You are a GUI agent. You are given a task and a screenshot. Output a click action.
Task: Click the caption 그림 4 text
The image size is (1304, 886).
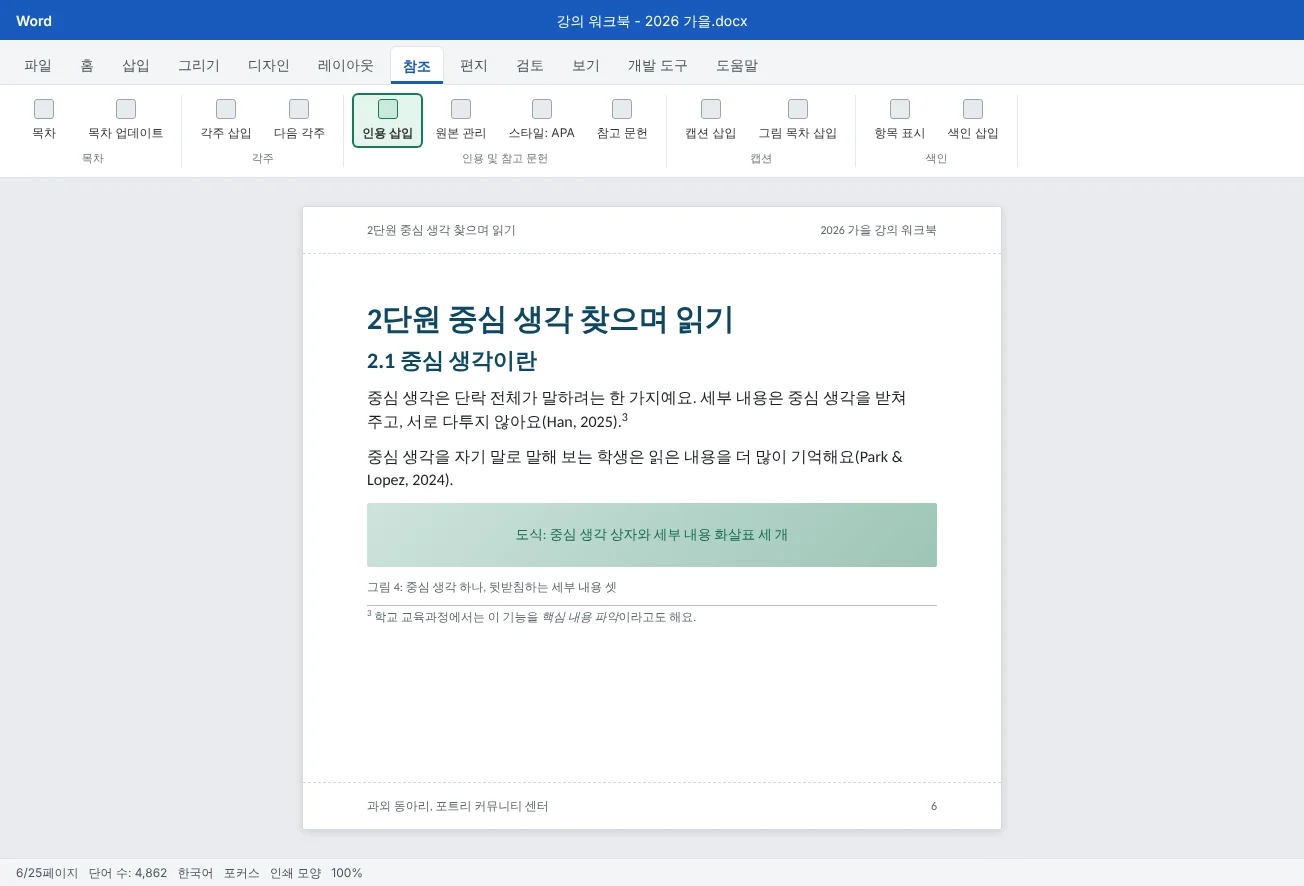click(492, 587)
